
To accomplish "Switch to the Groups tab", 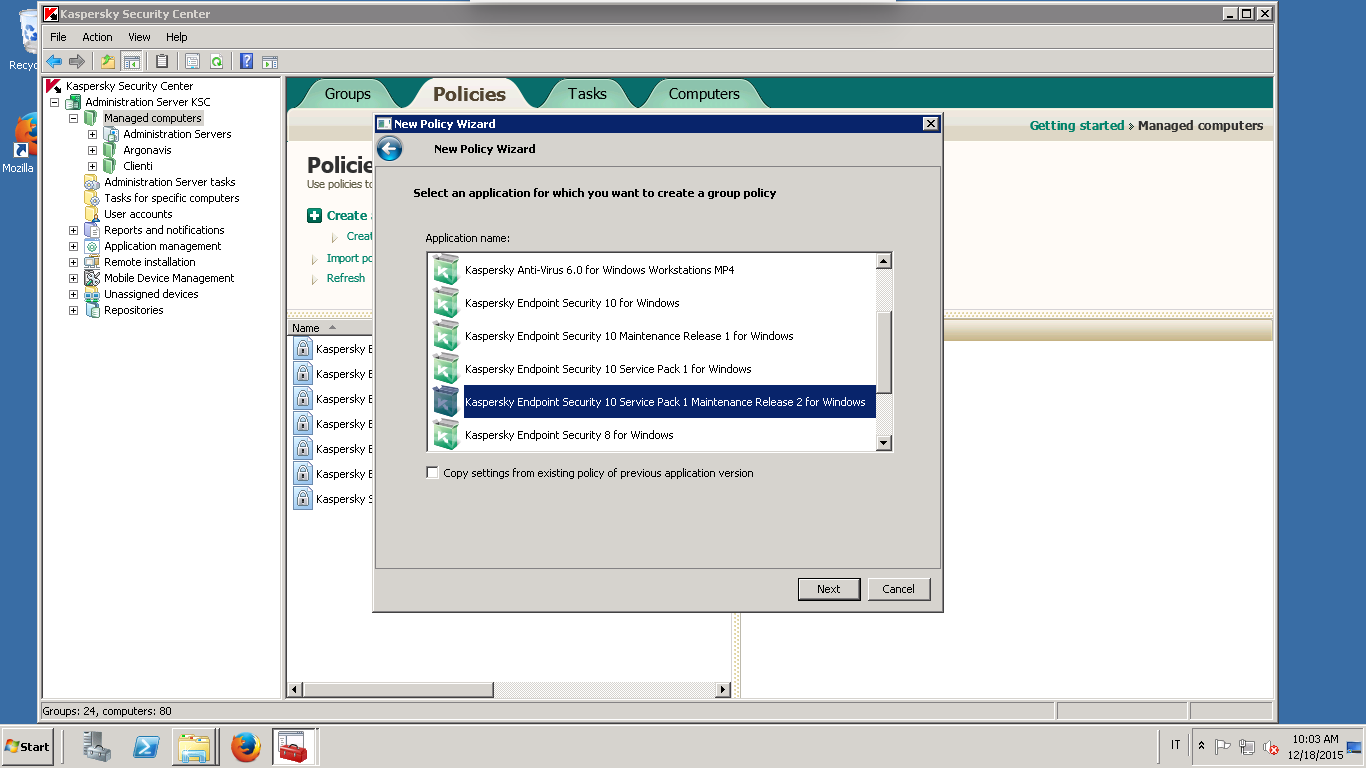I will (347, 94).
